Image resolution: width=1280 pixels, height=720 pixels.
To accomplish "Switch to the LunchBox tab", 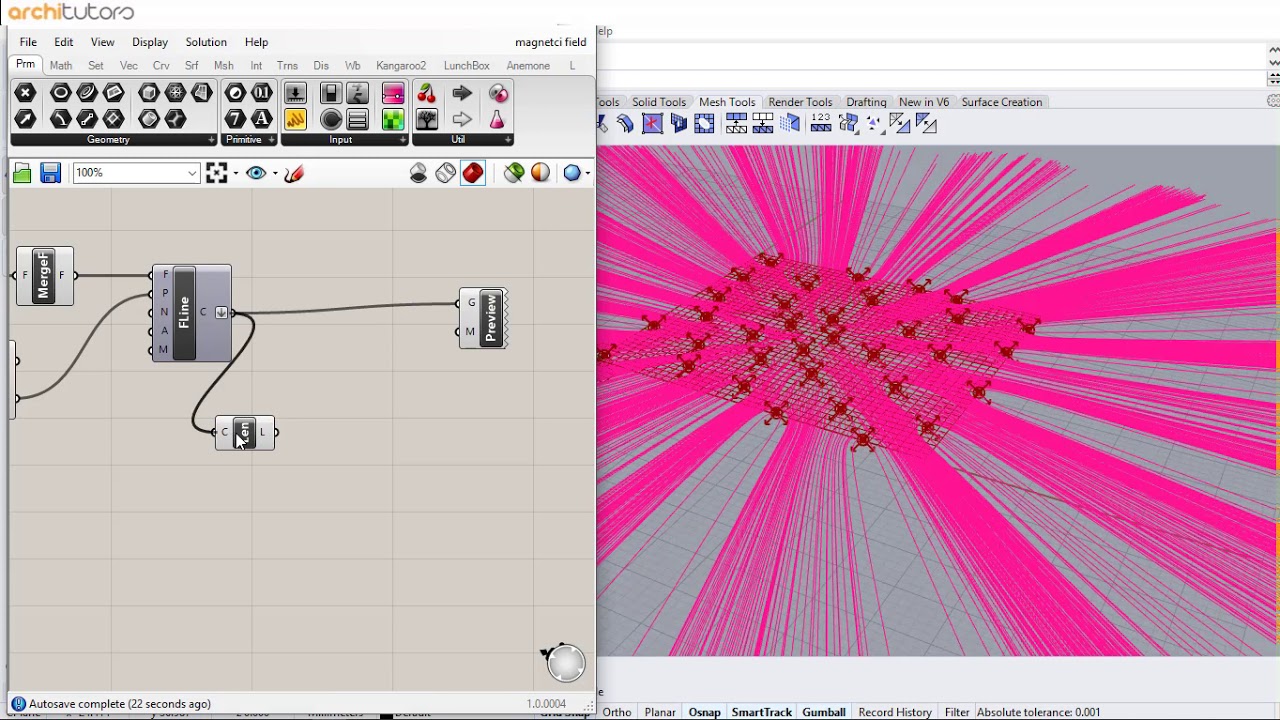I will 467,66.
